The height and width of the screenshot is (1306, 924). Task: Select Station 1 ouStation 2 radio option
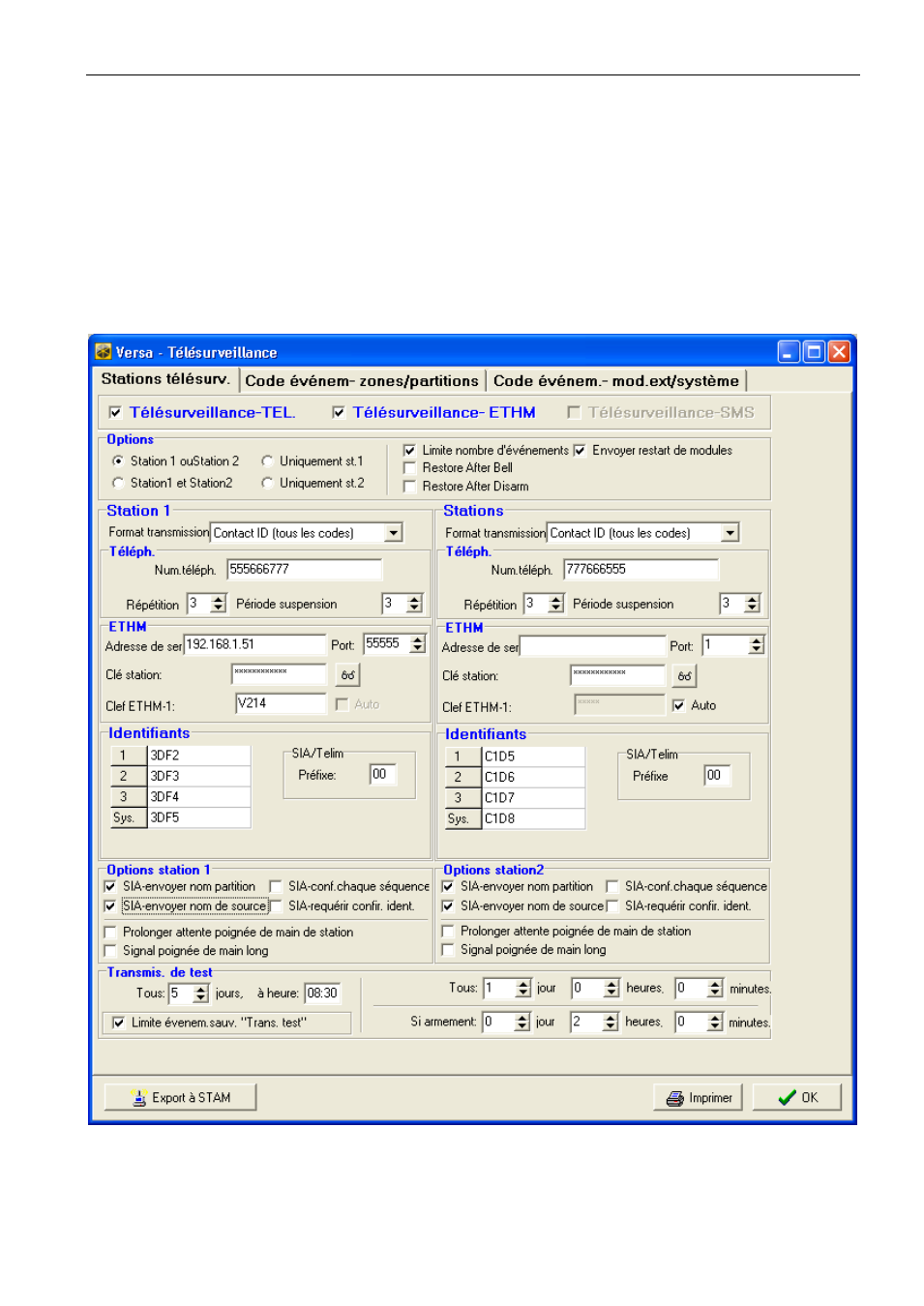[x=118, y=461]
